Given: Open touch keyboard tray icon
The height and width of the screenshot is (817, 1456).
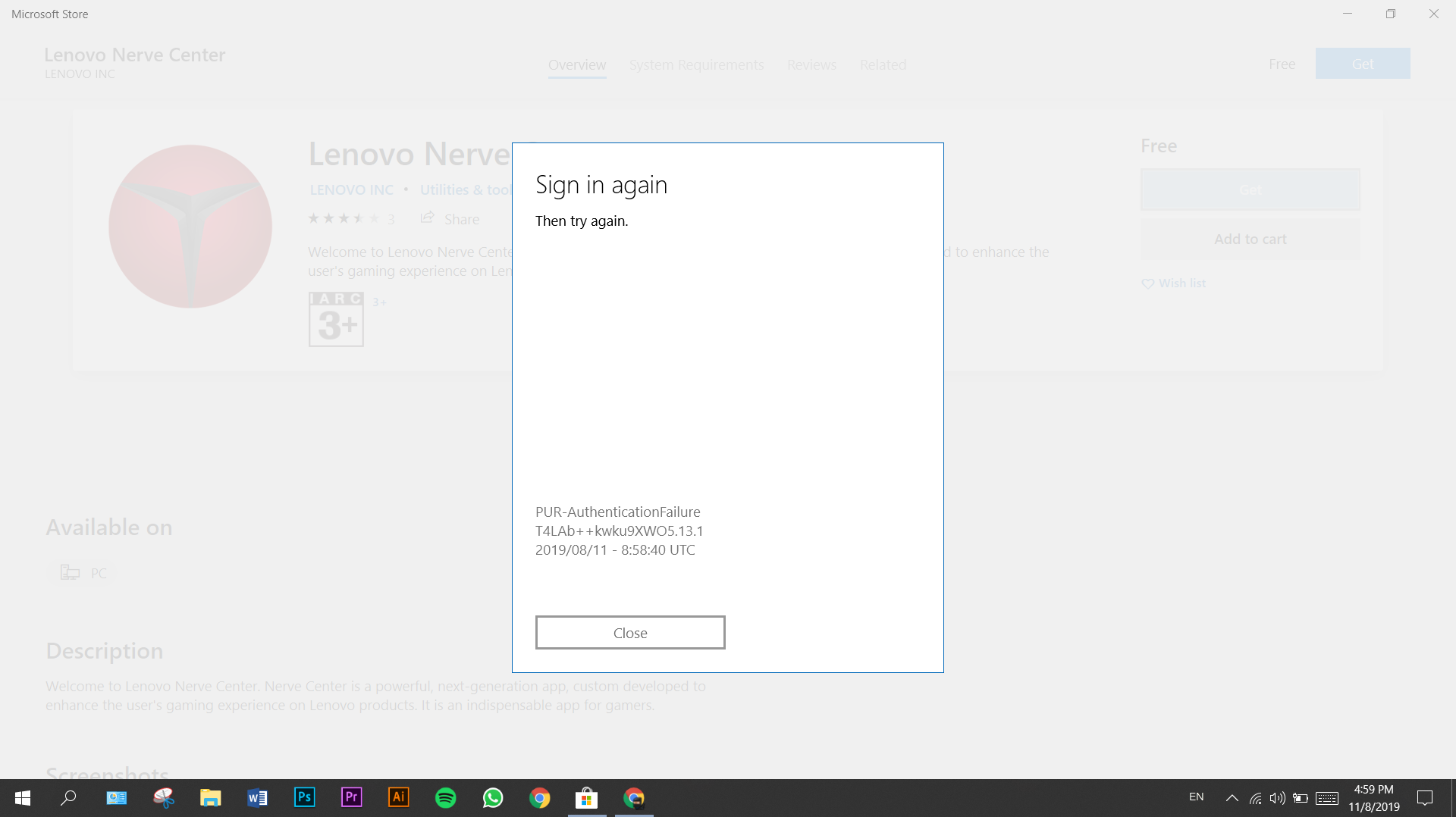Looking at the screenshot, I should pos(1327,798).
